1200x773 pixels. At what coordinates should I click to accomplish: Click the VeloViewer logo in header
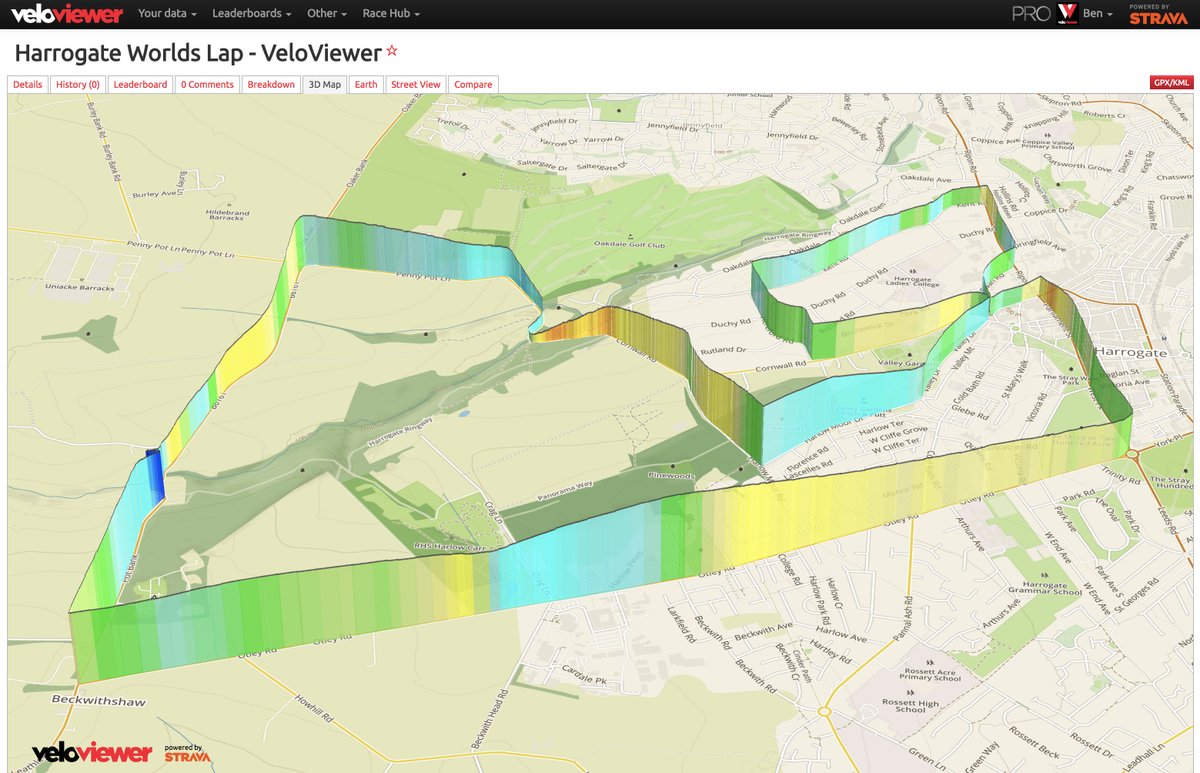(67, 14)
